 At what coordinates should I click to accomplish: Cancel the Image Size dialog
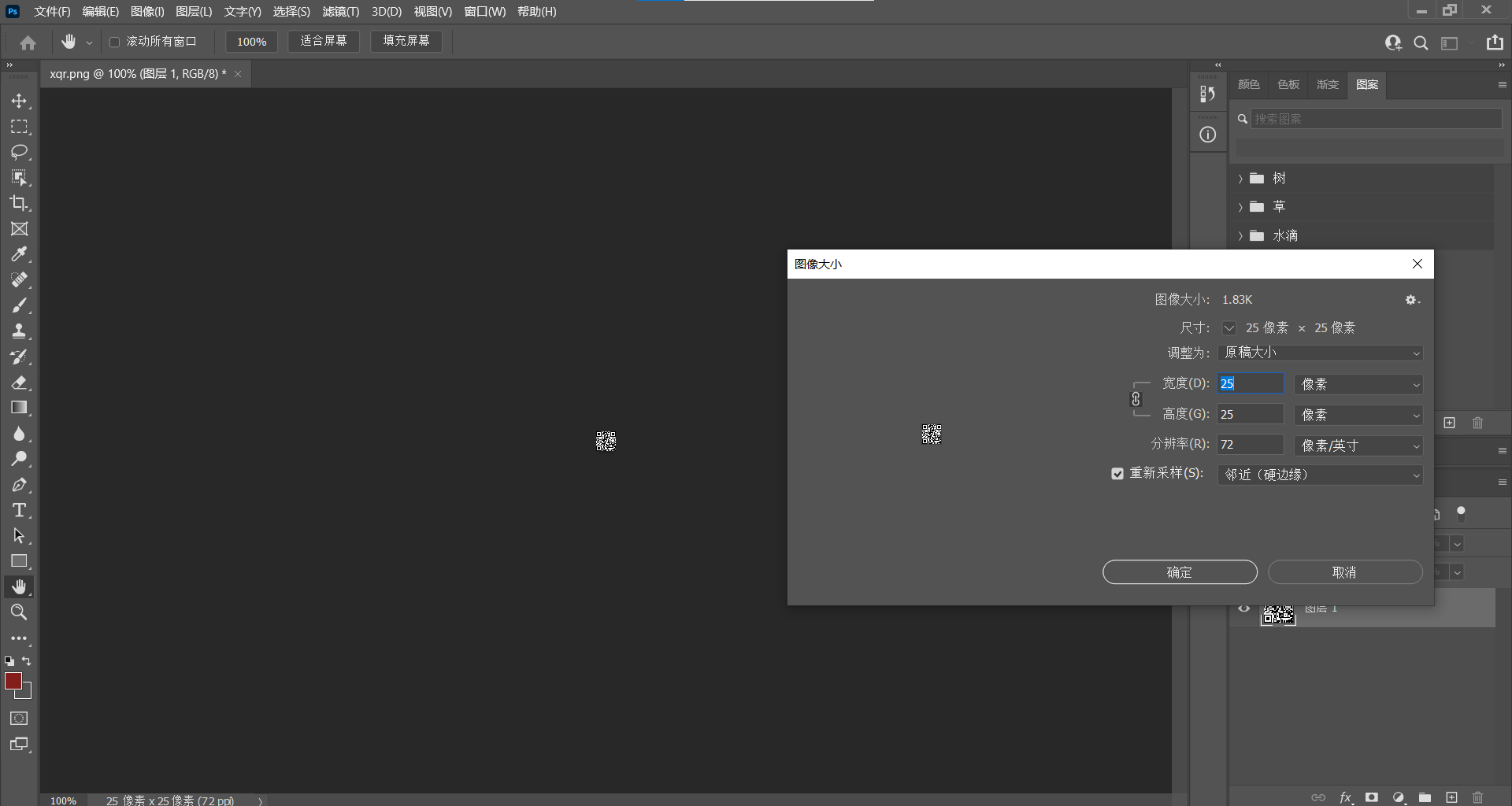click(1344, 572)
